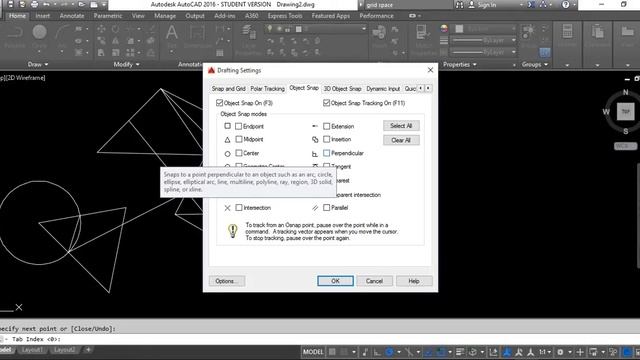Click the Insert block icon
Screen dimensions: 640x360
379,33
